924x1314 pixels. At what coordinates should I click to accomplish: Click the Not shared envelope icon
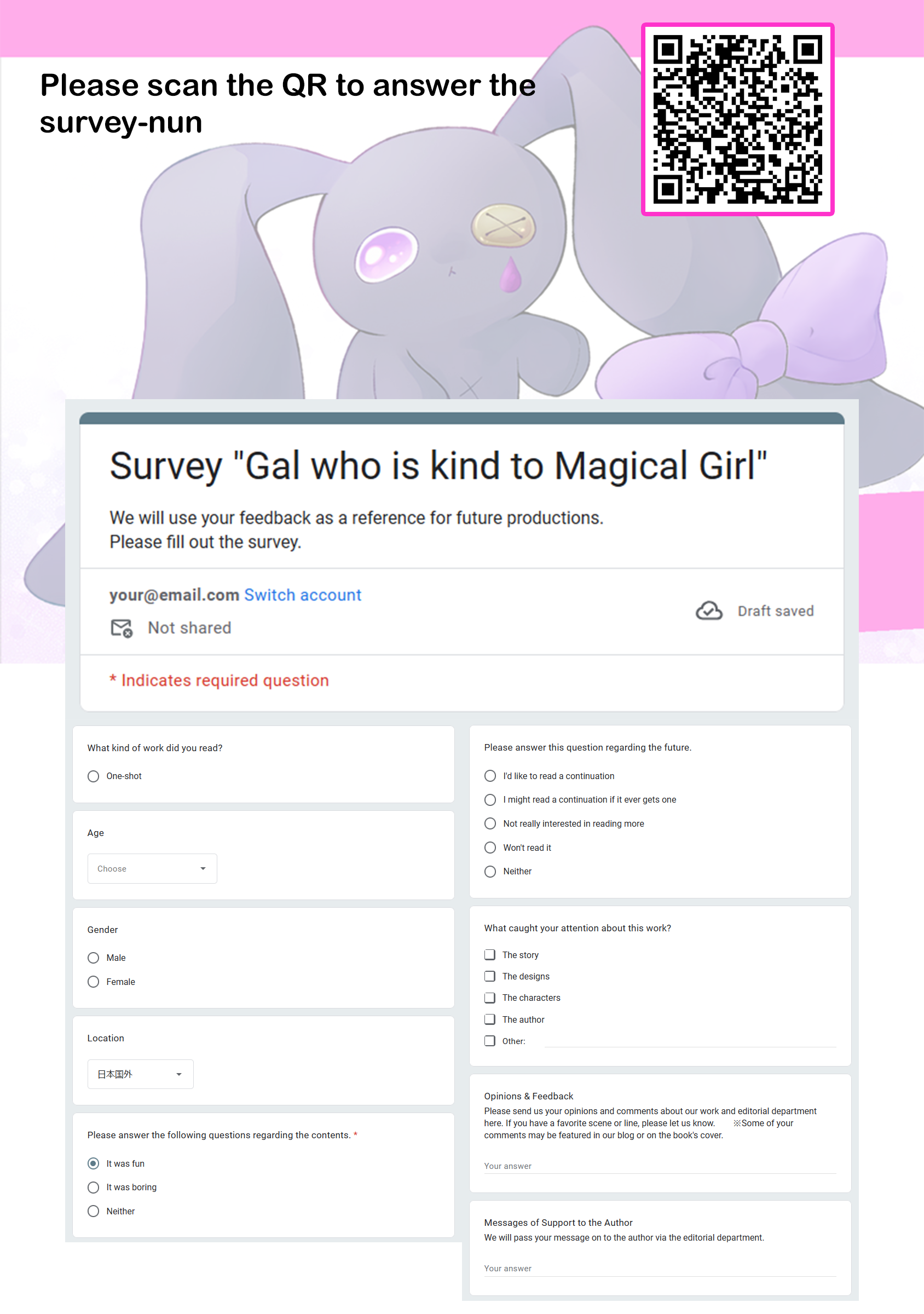122,628
